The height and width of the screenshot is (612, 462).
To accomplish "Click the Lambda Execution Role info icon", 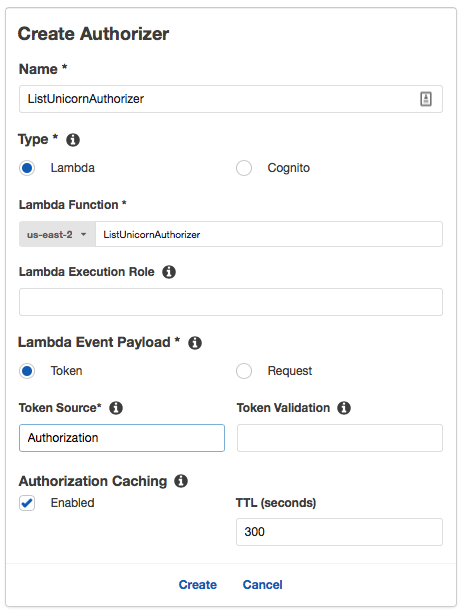I will [x=169, y=272].
